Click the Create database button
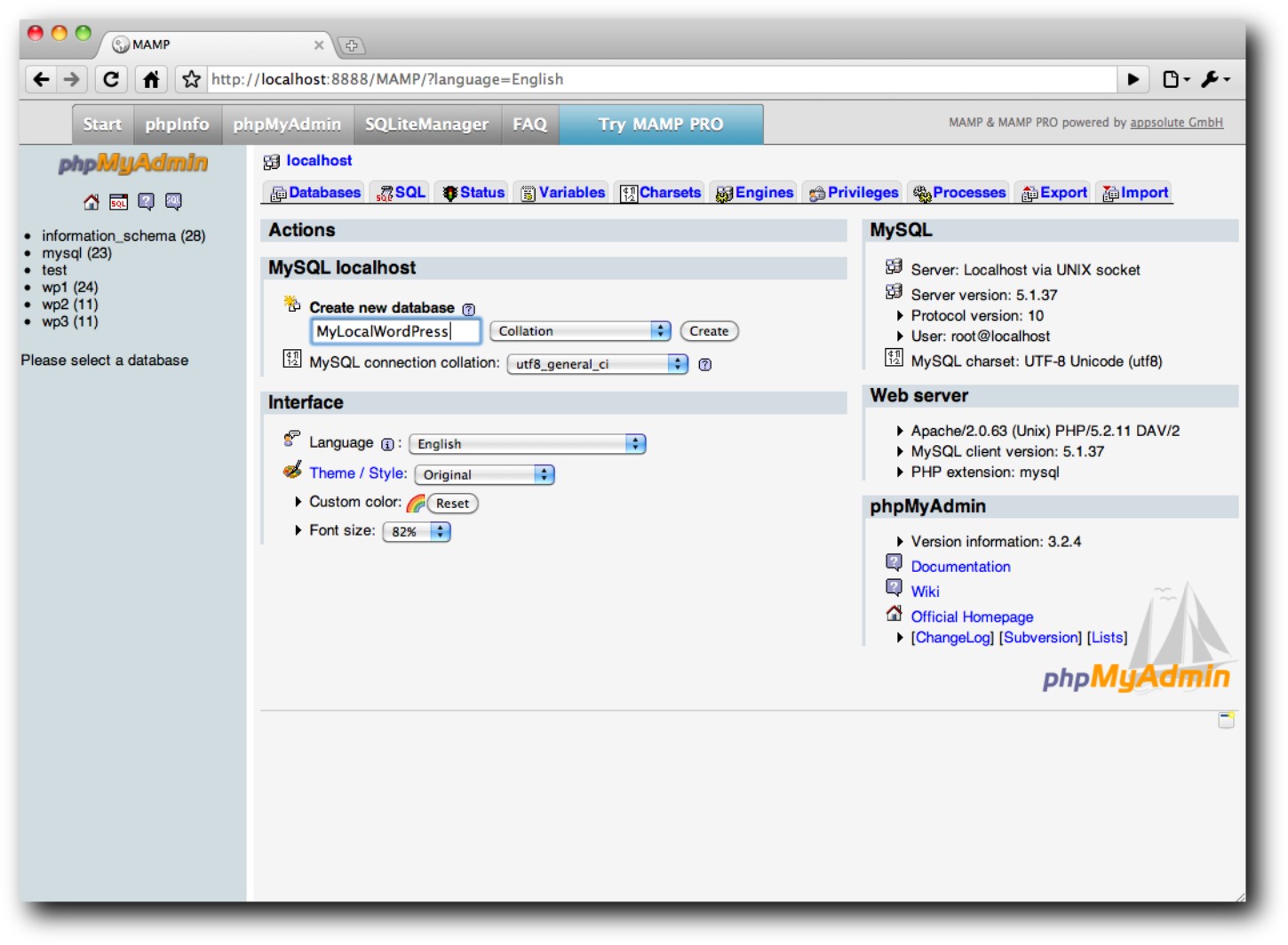This screenshot has width=1288, height=945. pos(709,331)
